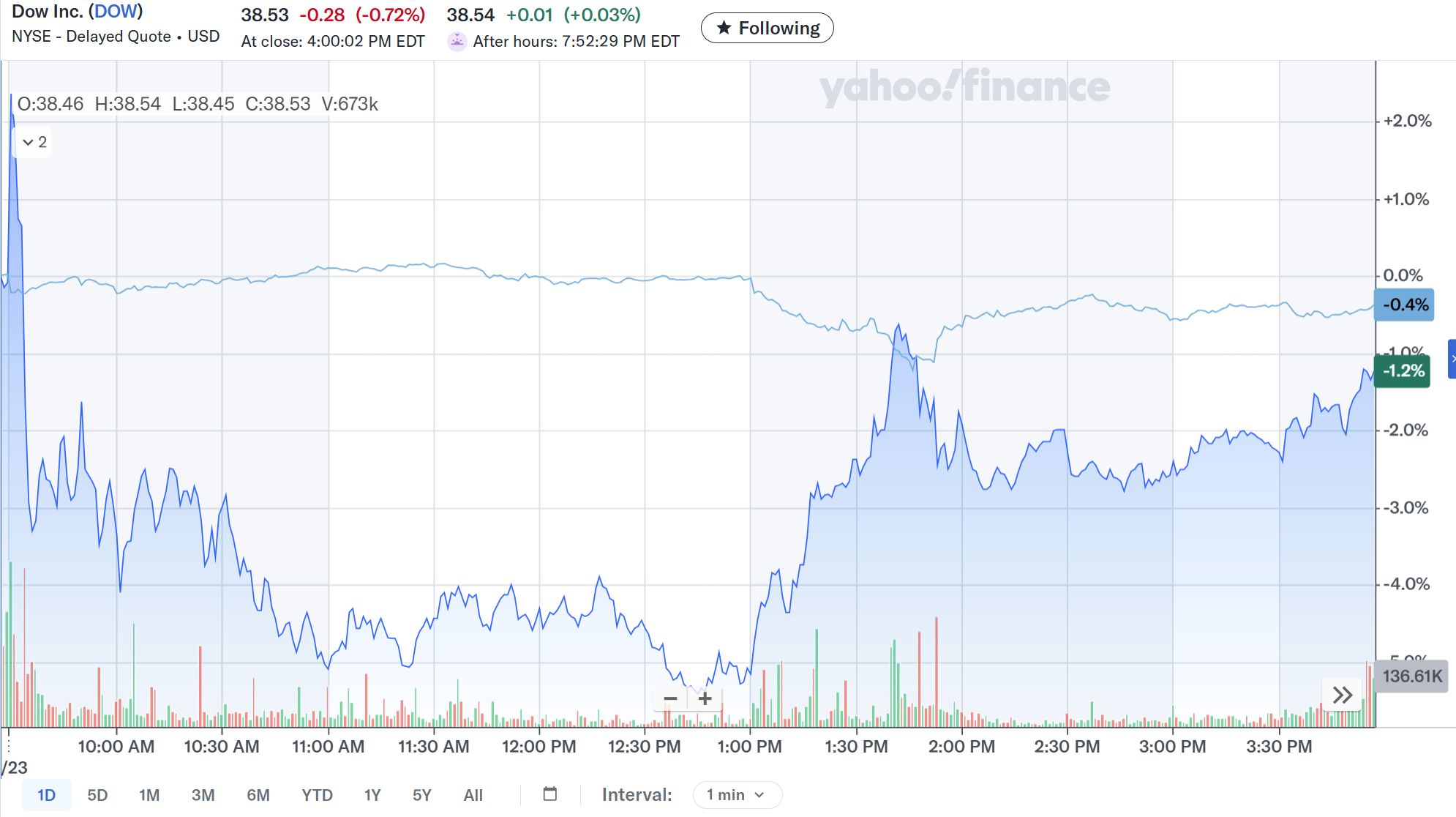The image size is (1456, 817).
Task: Show the All time range
Action: click(x=473, y=795)
